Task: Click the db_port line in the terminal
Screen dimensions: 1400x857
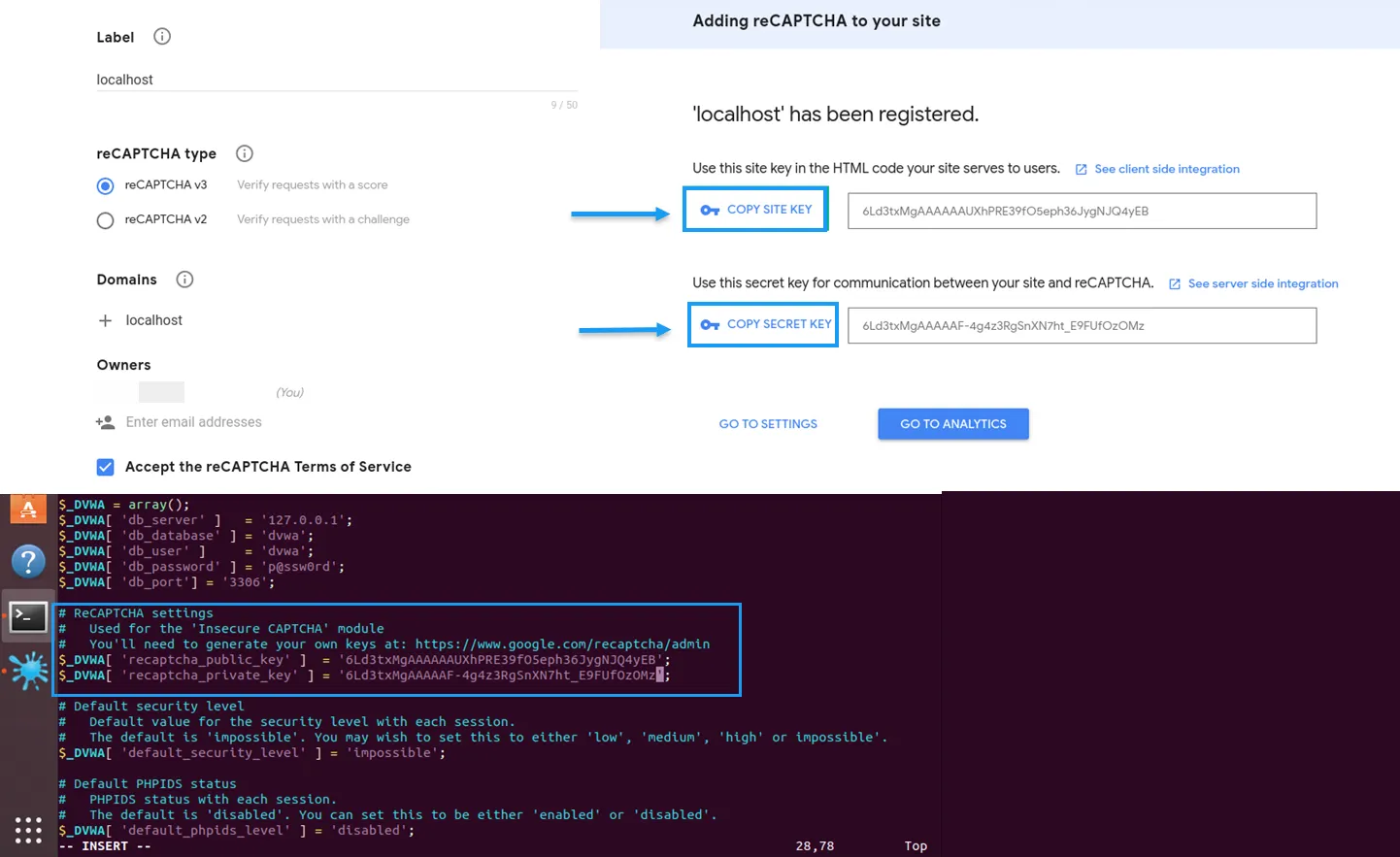Action: [166, 582]
